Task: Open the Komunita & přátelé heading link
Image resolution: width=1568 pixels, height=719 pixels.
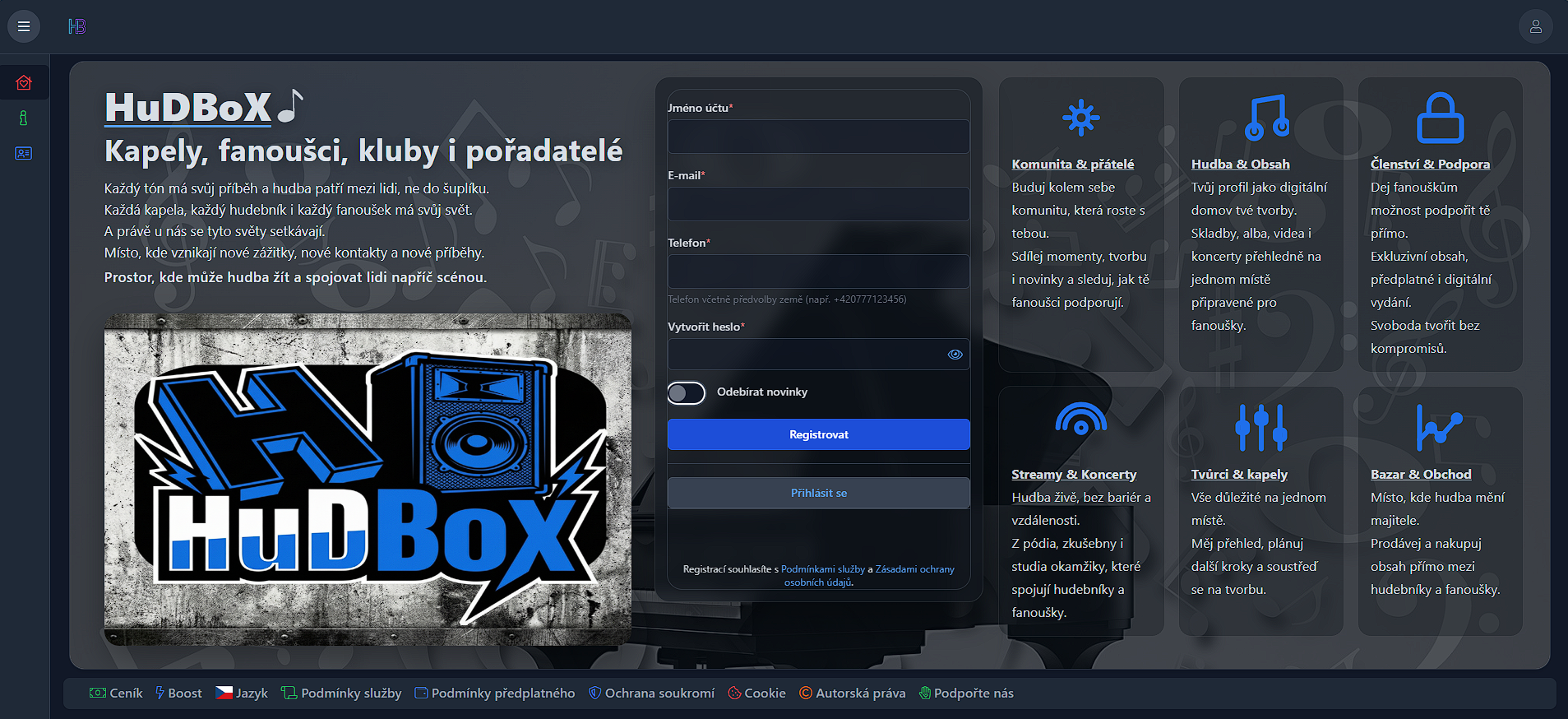Action: tap(1072, 164)
